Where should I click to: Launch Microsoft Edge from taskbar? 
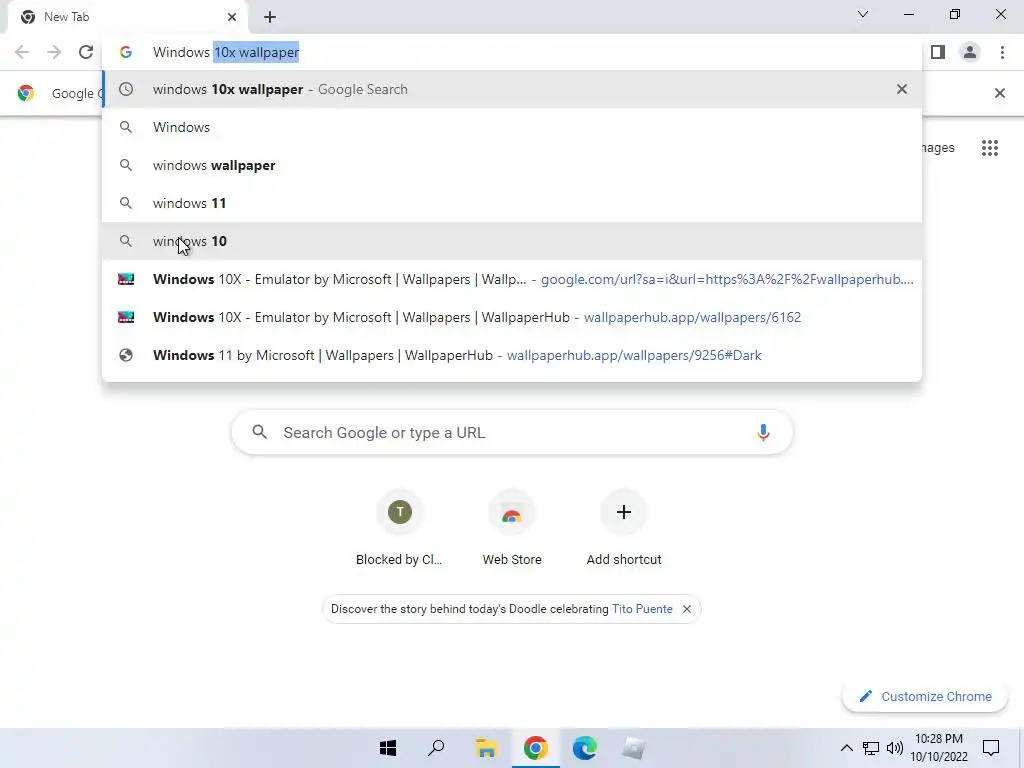tap(584, 748)
